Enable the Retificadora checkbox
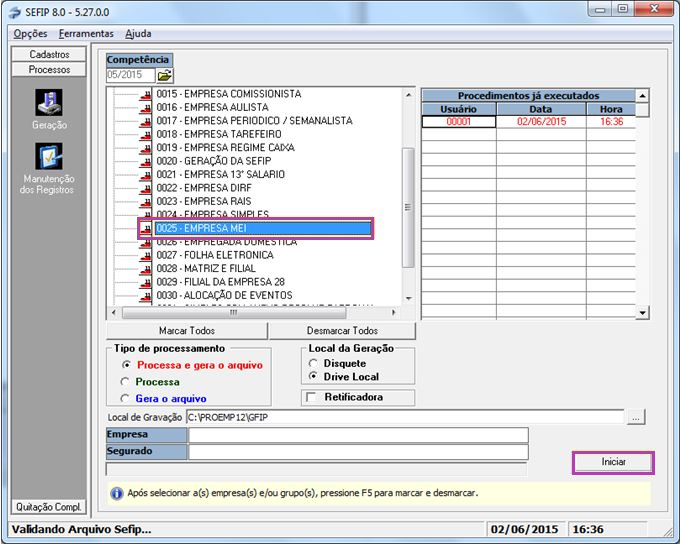Image resolution: width=680 pixels, height=546 pixels. [313, 397]
